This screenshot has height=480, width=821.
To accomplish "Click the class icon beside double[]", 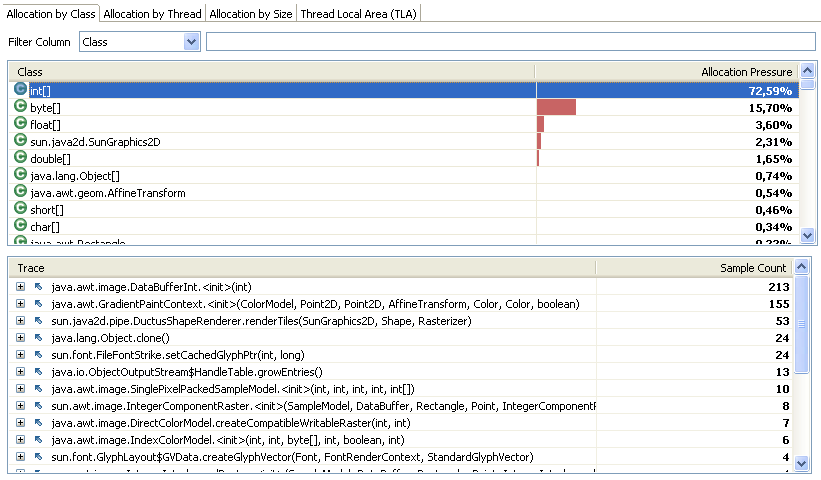I will point(20,157).
